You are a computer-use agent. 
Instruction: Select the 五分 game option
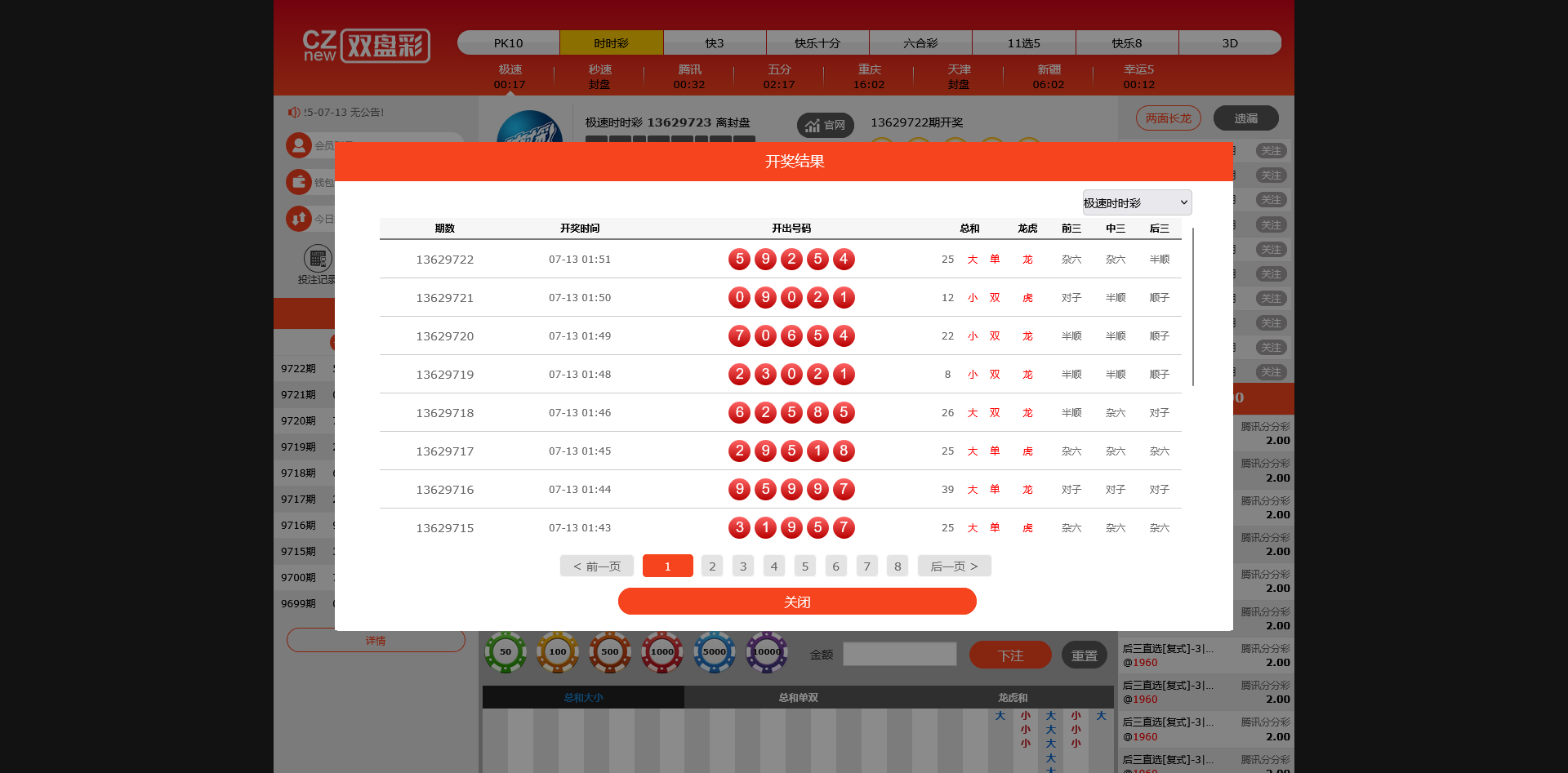(x=779, y=77)
